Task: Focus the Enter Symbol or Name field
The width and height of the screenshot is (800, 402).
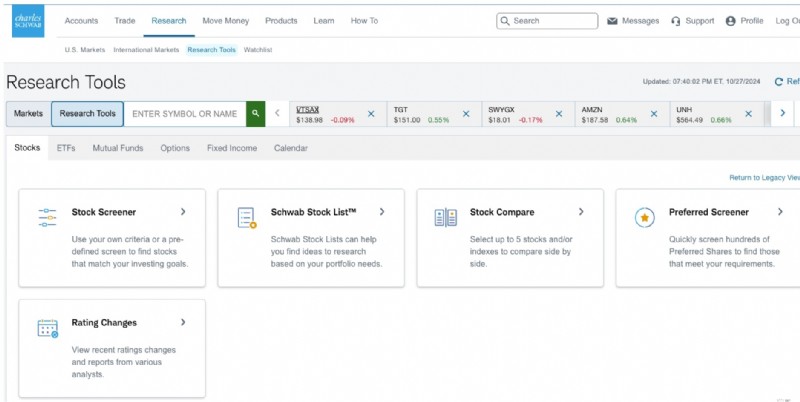Action: coord(185,114)
